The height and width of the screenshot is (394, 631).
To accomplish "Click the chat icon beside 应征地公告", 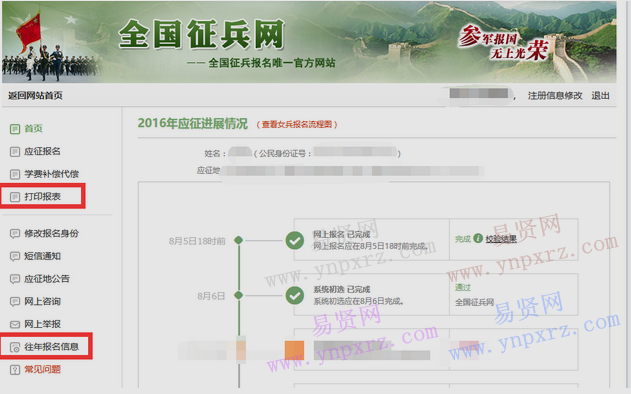I will tap(15, 279).
